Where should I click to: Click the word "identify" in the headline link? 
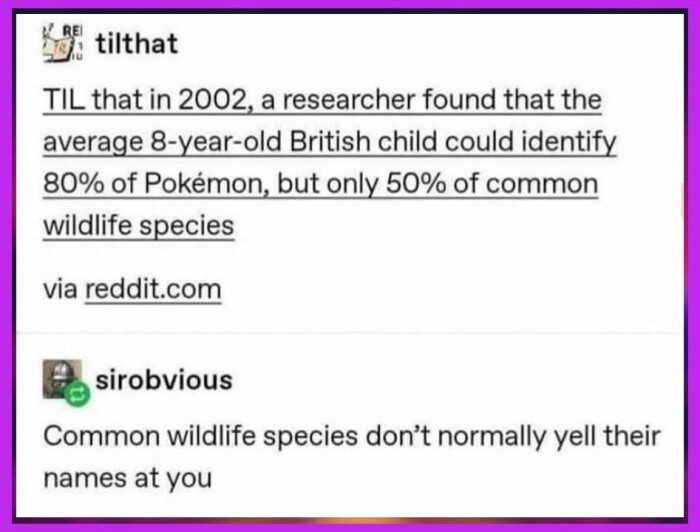click(x=566, y=143)
